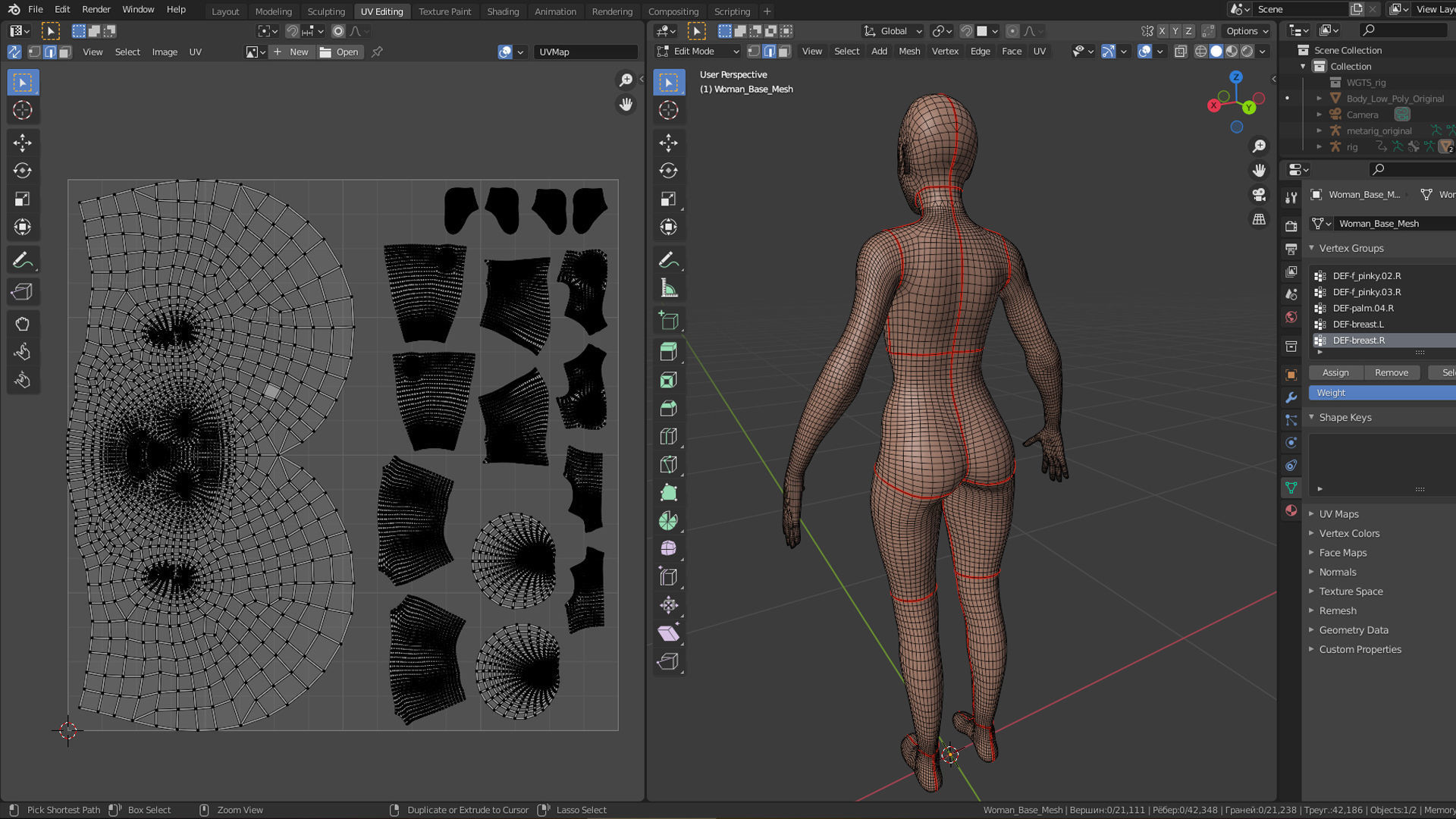Open the Options dropdown in 3D viewport
The image size is (1456, 819).
(1247, 31)
